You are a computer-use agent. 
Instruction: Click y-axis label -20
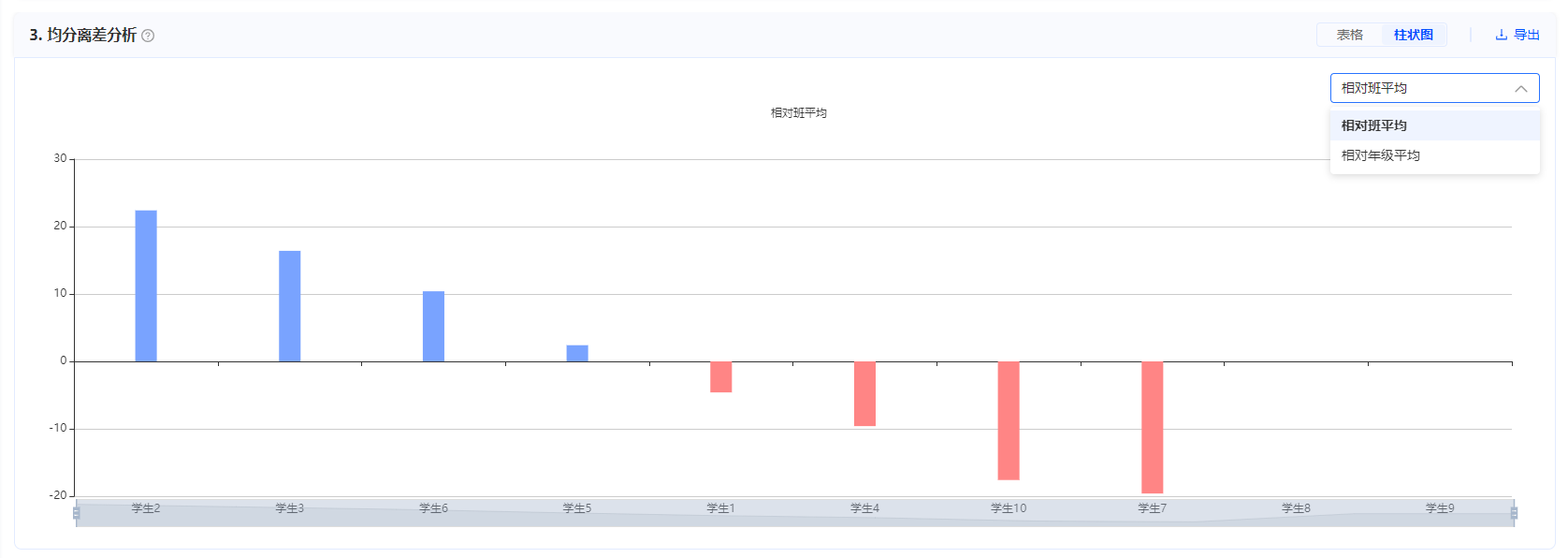58,495
